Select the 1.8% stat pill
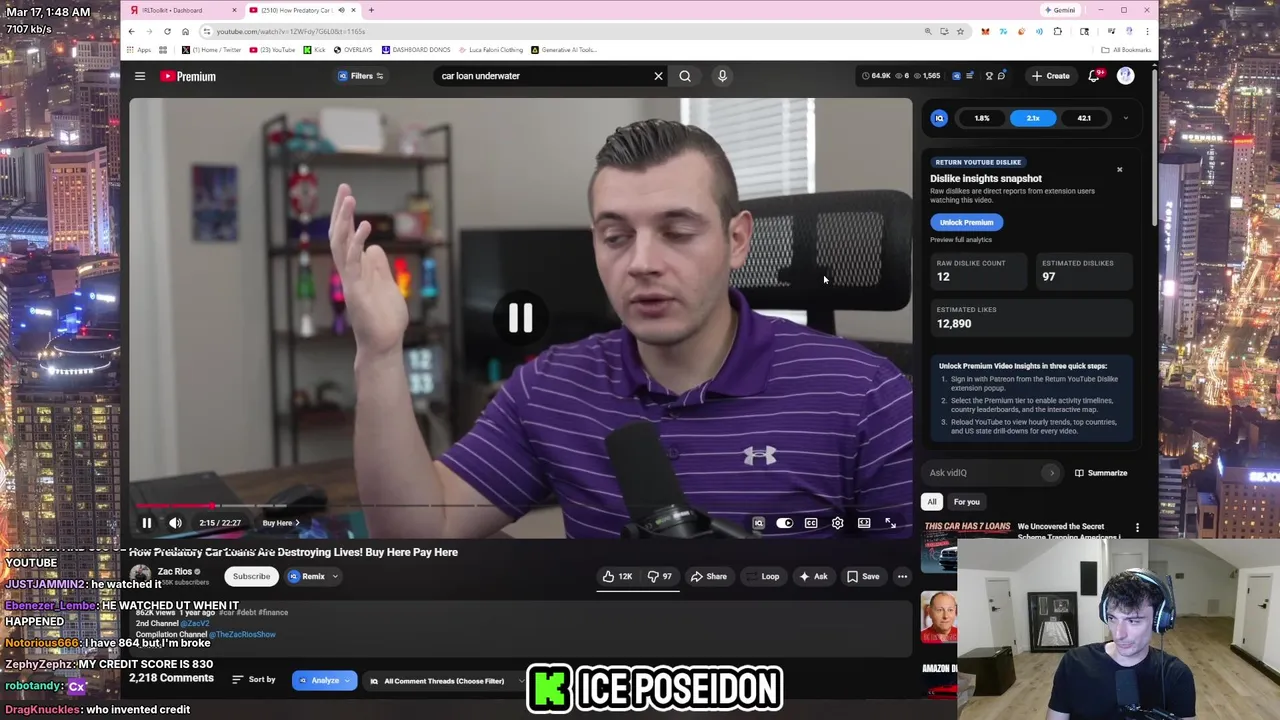 982,118
